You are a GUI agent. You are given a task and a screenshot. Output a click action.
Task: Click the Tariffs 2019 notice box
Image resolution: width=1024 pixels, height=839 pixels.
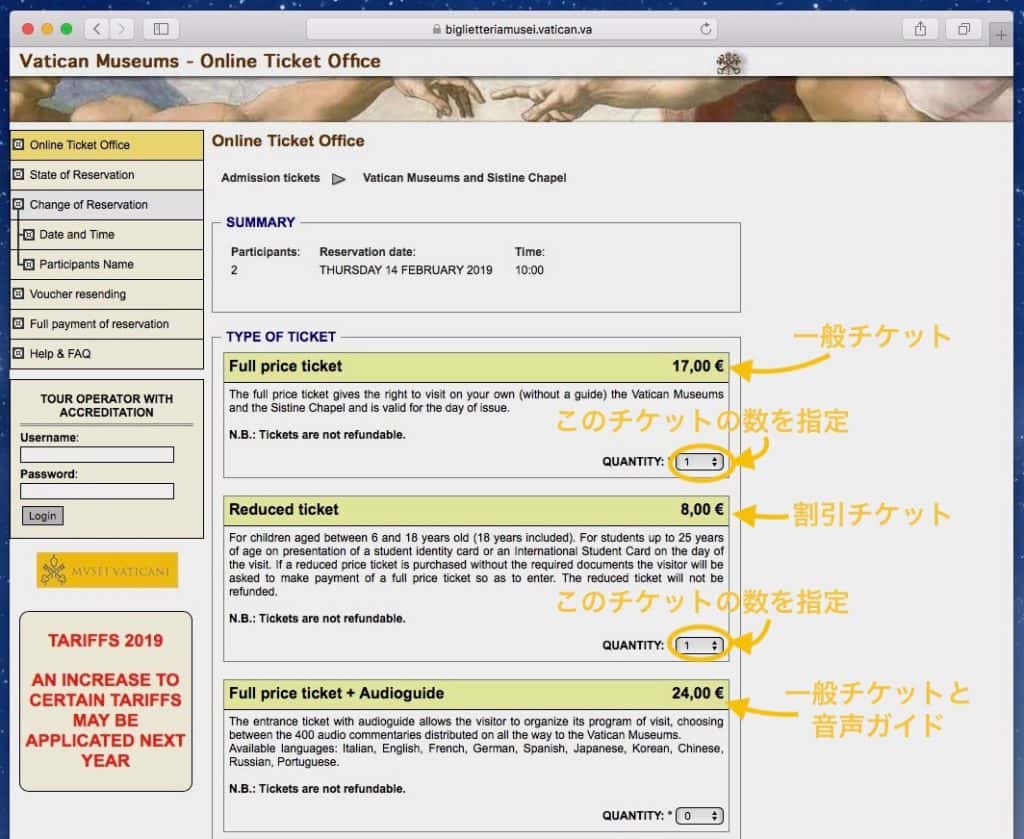(106, 701)
